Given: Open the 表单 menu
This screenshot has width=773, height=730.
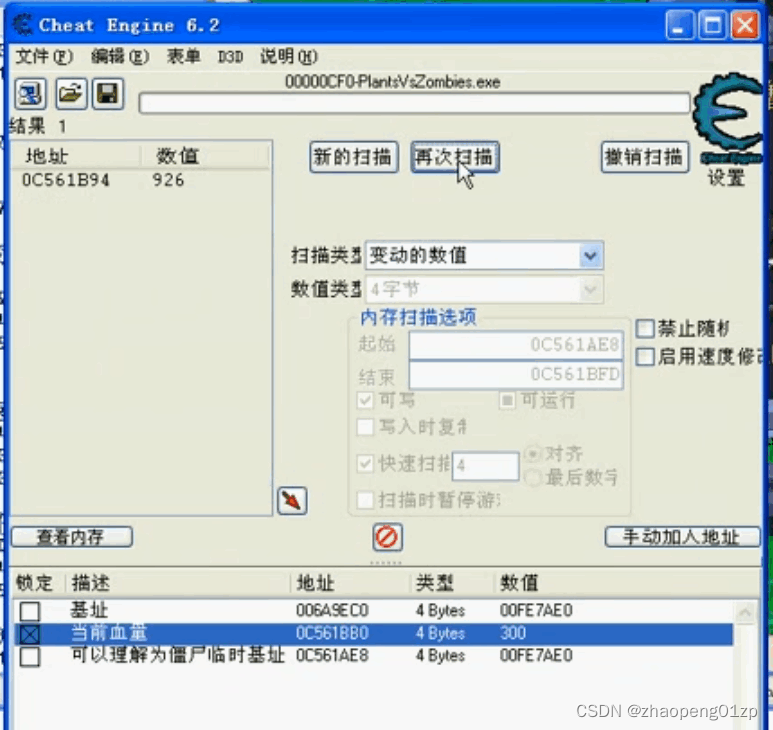Looking at the screenshot, I should [183, 57].
